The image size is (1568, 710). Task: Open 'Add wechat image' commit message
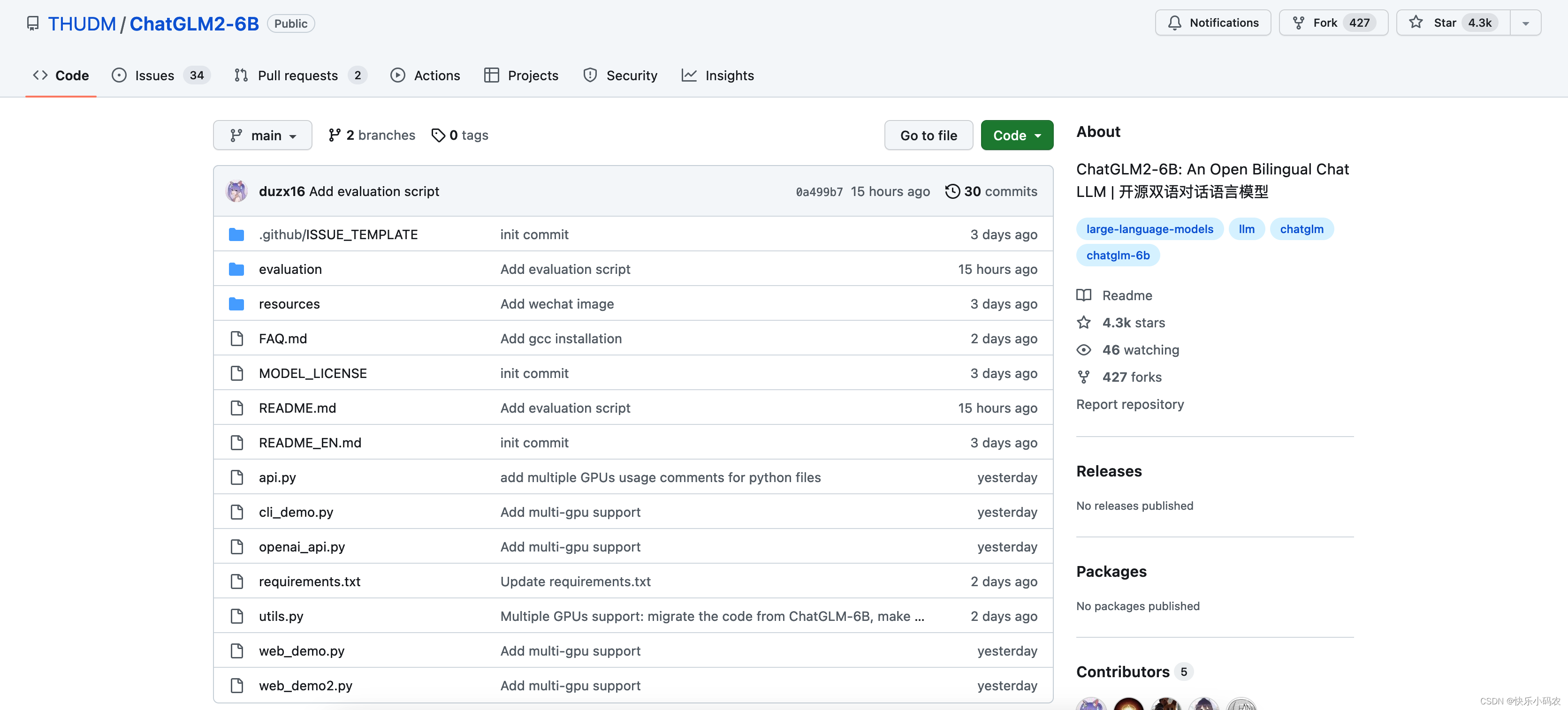(x=557, y=304)
